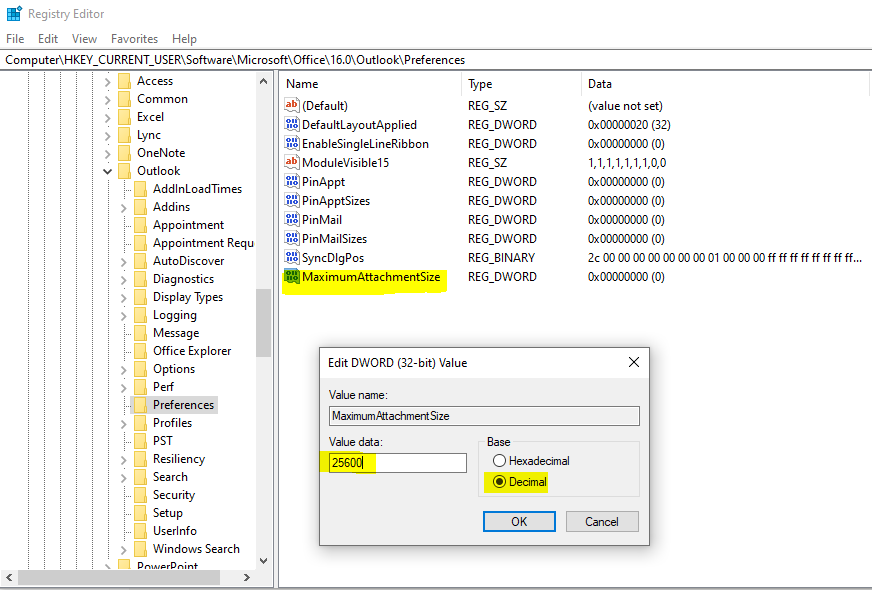Screen dimensions: 872x590
Task: Click the Value data input field
Action: click(x=397, y=463)
